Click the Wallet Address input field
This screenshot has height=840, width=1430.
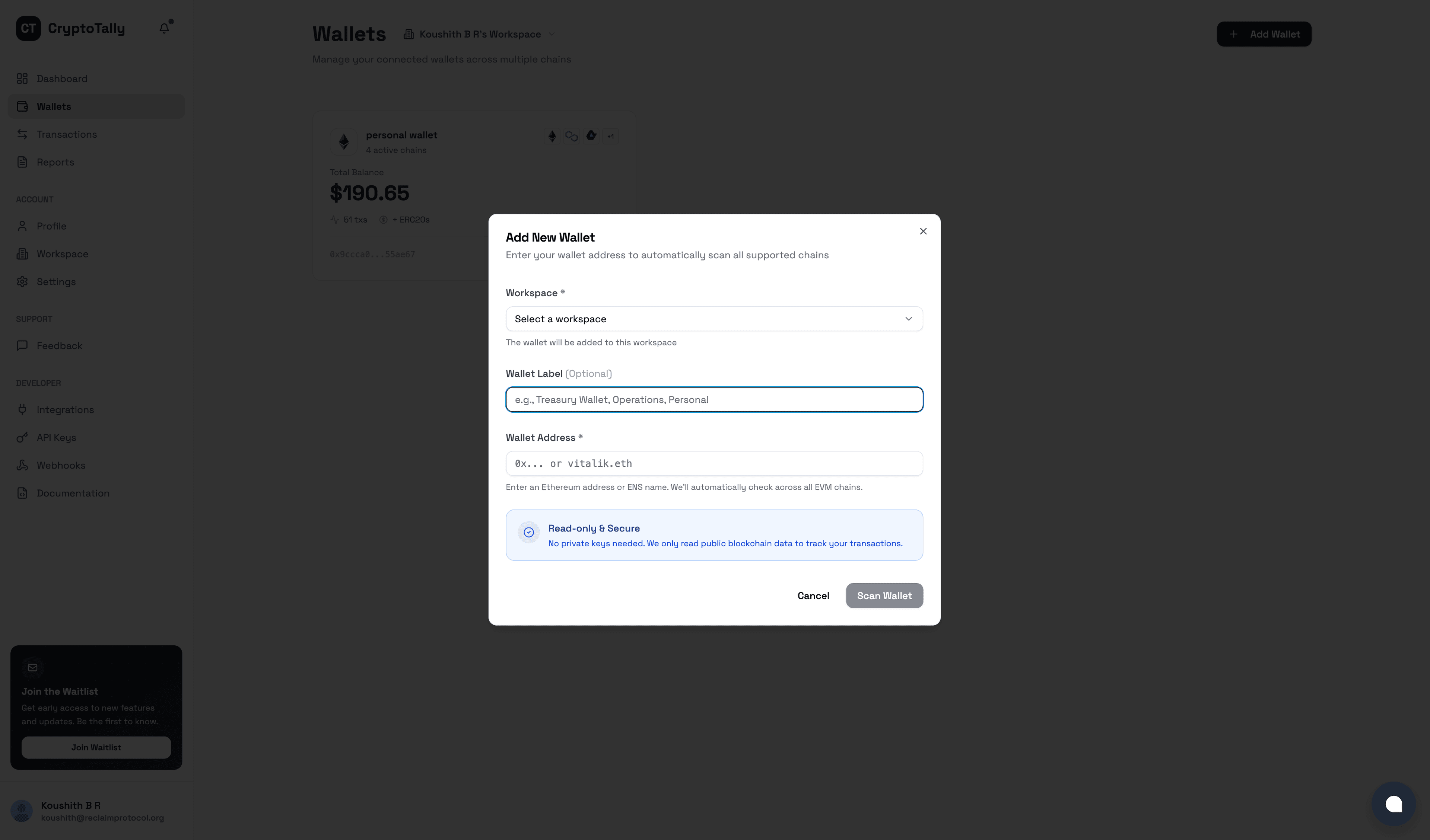coord(714,463)
